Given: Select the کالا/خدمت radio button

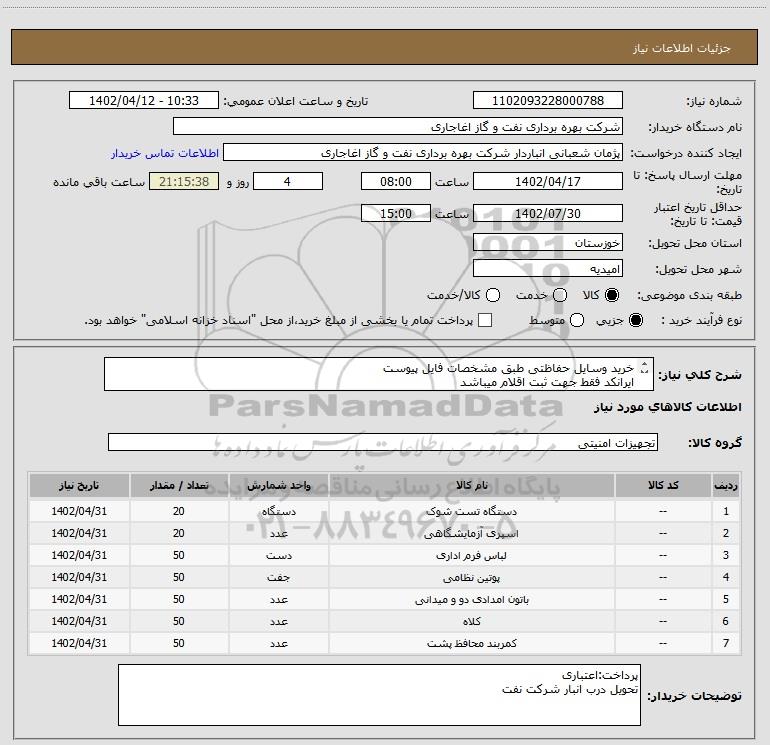Looking at the screenshot, I should click(x=493, y=295).
